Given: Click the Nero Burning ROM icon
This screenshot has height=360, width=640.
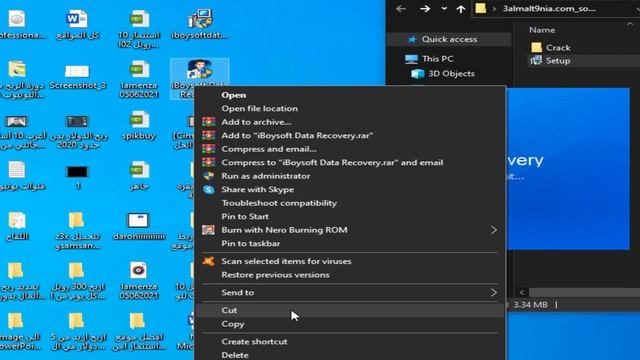Looking at the screenshot, I should [x=209, y=230].
